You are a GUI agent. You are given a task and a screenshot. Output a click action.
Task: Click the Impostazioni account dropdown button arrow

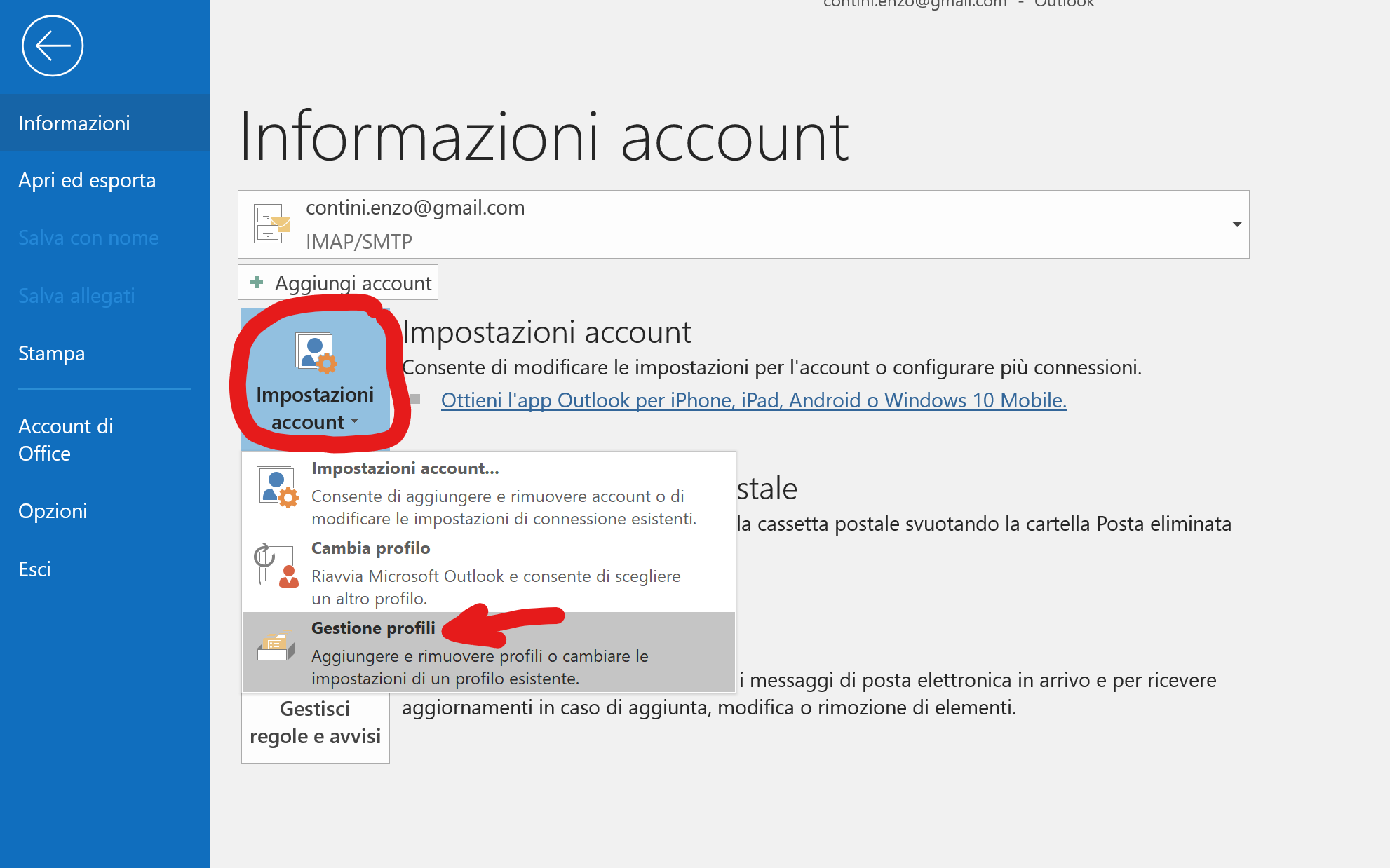tap(355, 421)
